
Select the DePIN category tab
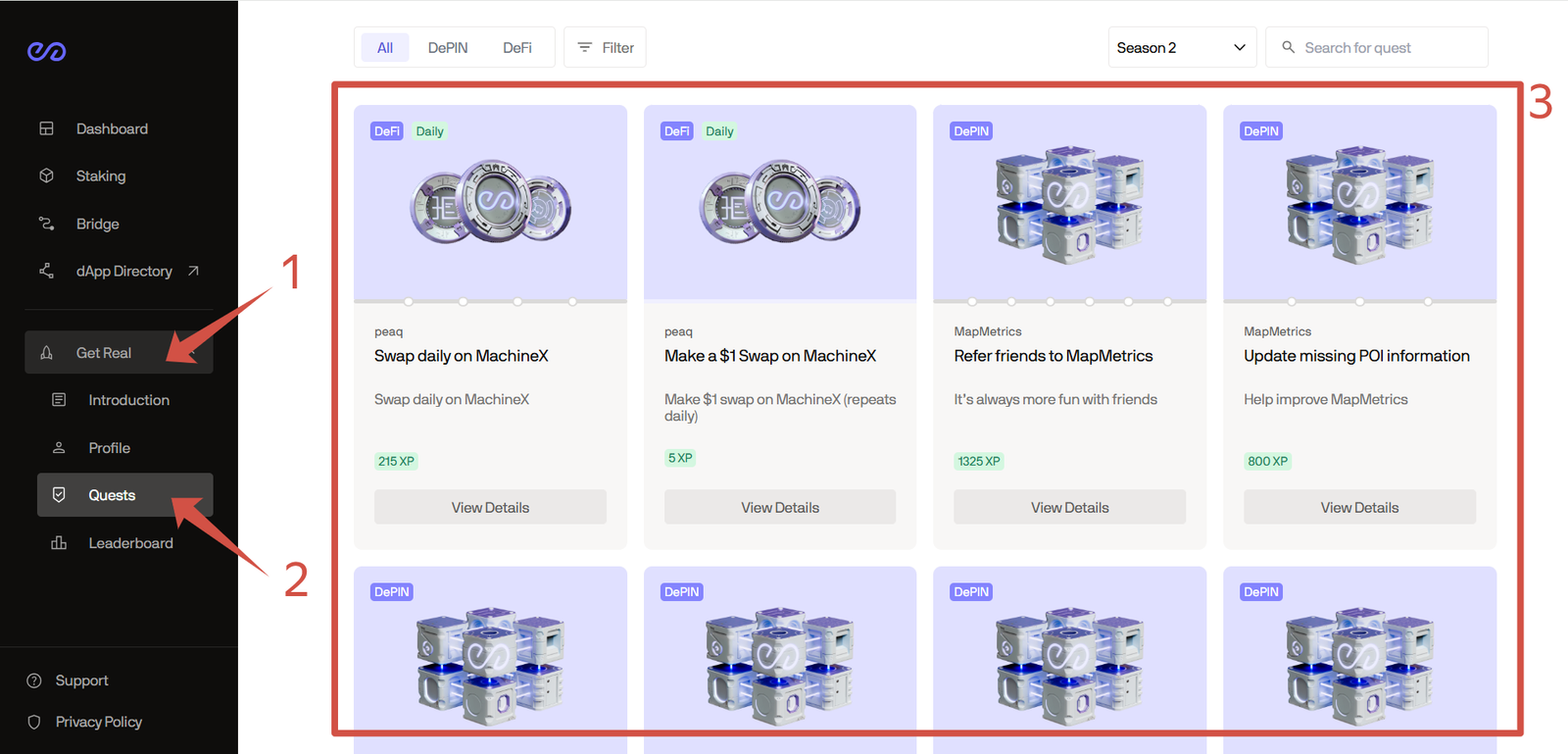point(447,47)
